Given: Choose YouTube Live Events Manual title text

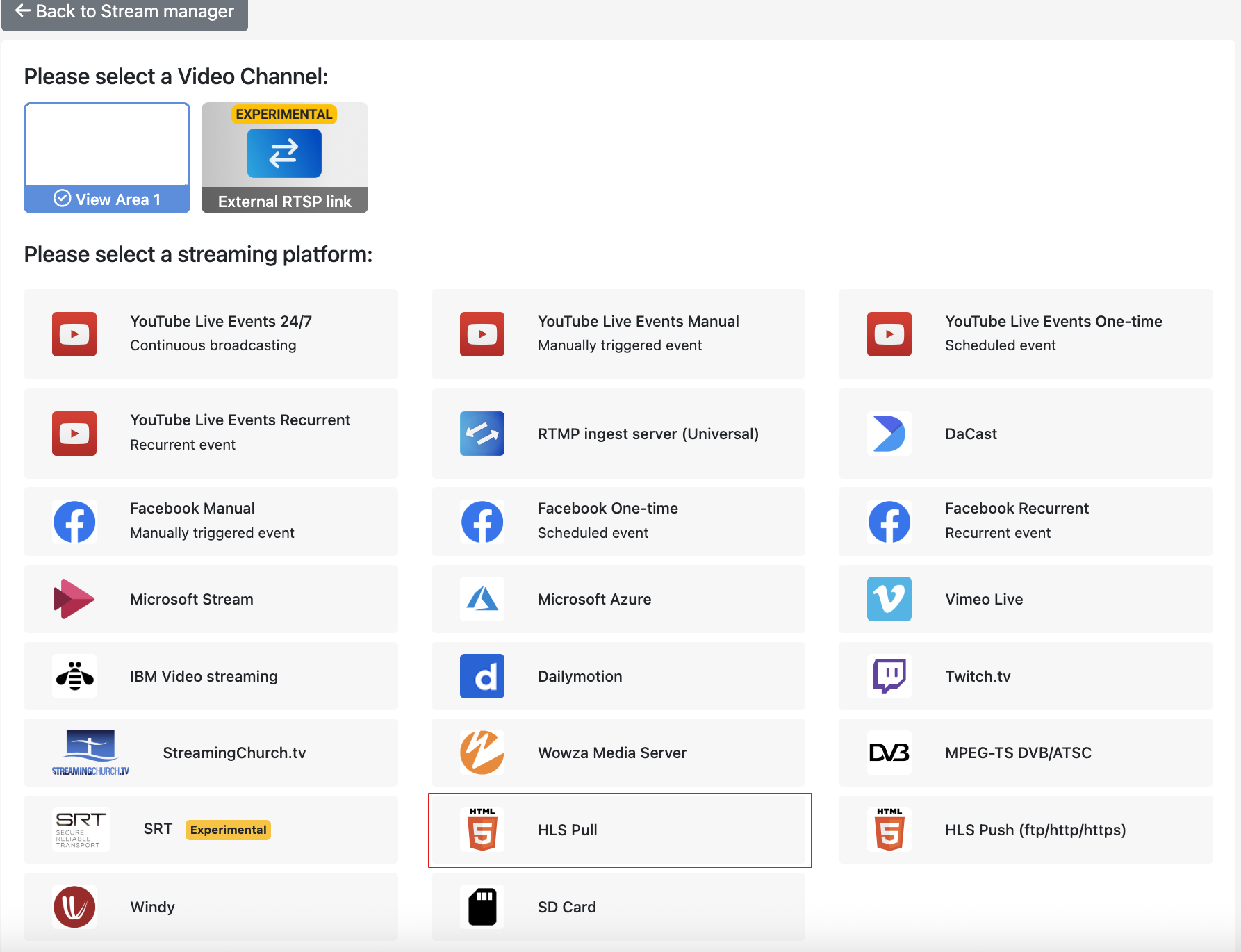Looking at the screenshot, I should coord(639,321).
